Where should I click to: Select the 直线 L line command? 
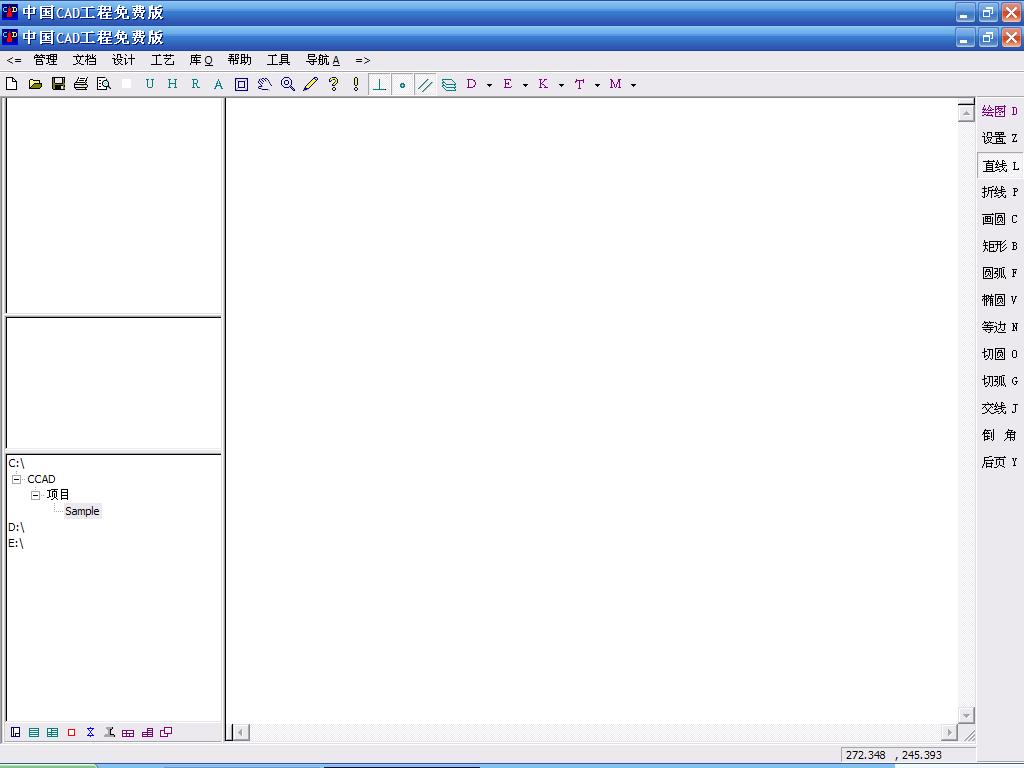click(x=1000, y=166)
